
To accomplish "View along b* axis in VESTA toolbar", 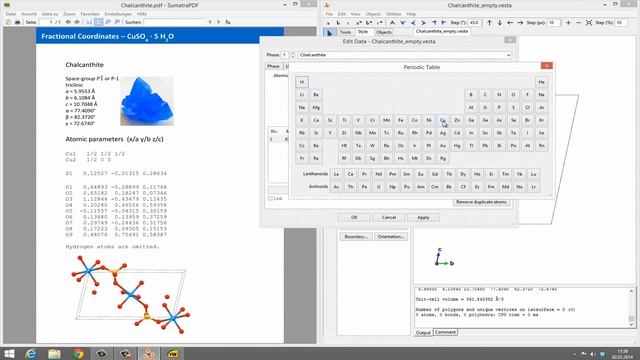I will pyautogui.click(x=369, y=23).
